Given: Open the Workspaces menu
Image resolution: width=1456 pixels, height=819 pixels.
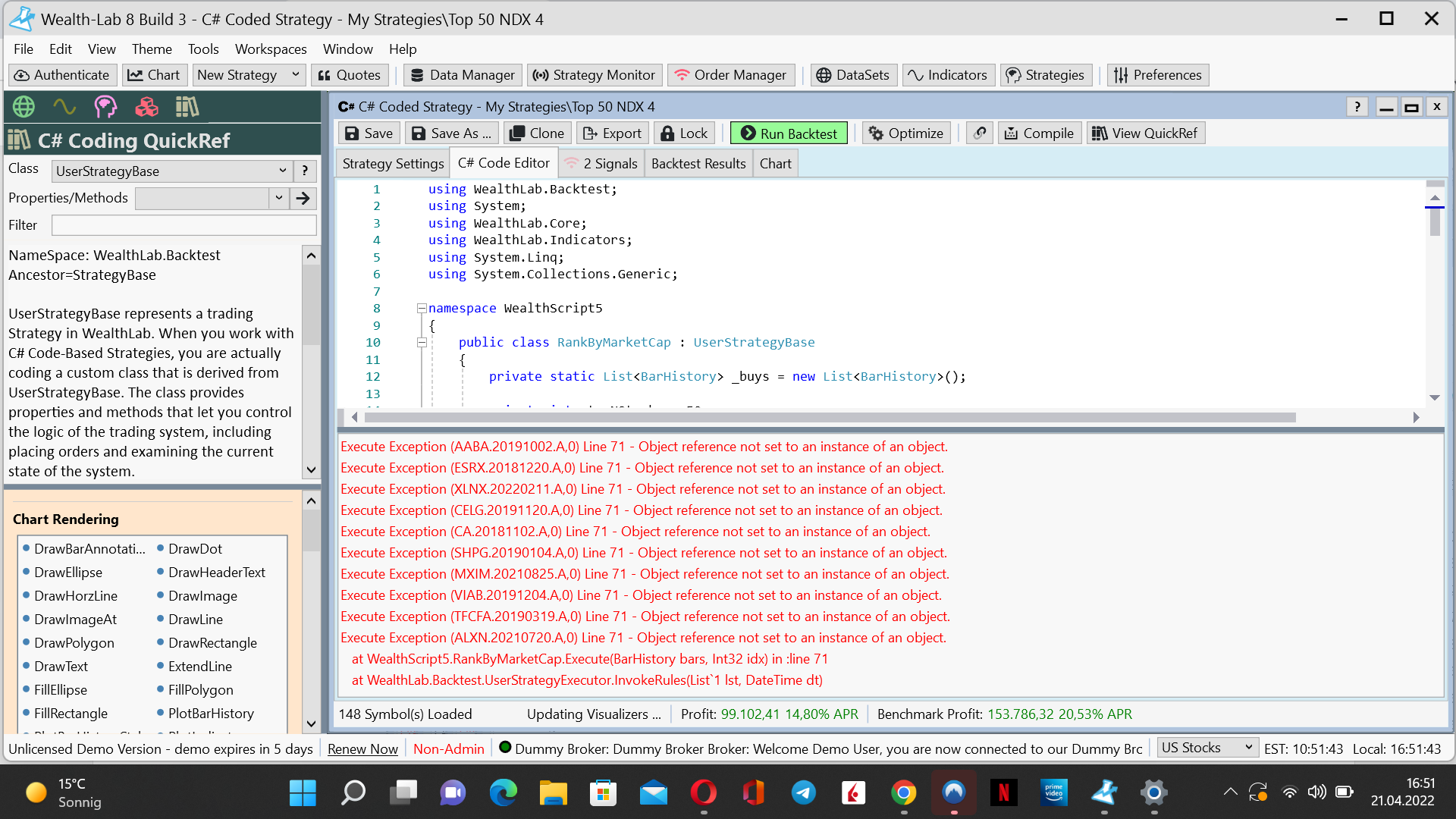Looking at the screenshot, I should 271,49.
